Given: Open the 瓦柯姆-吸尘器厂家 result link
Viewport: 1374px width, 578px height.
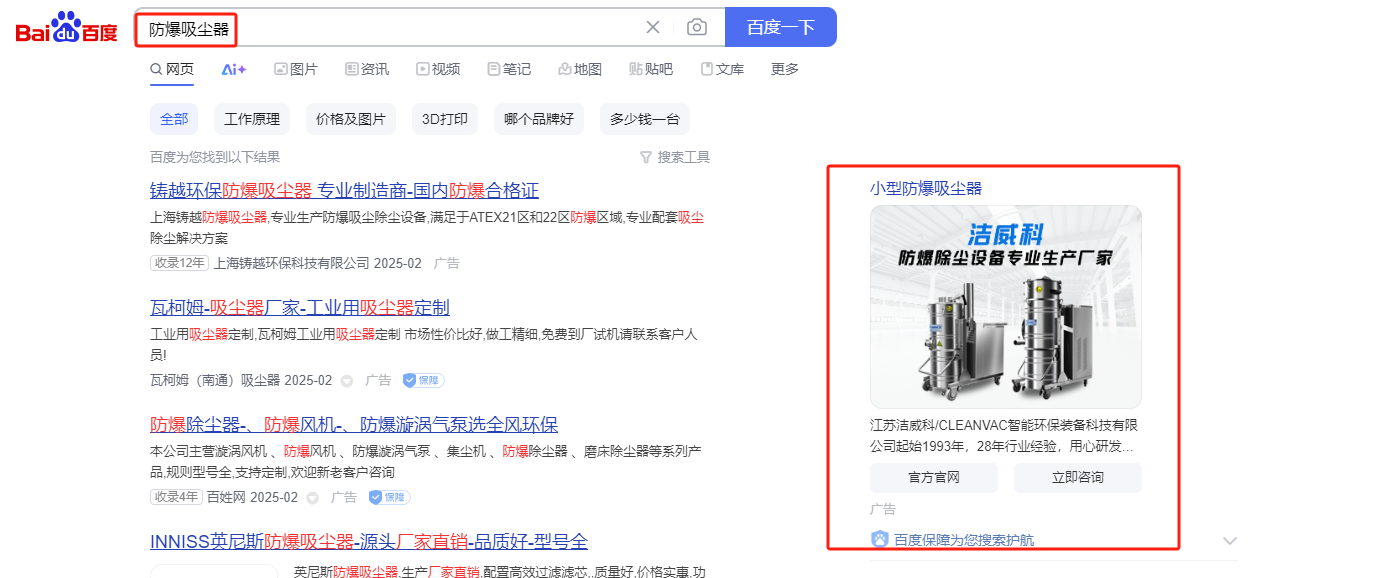Looking at the screenshot, I should point(300,307).
